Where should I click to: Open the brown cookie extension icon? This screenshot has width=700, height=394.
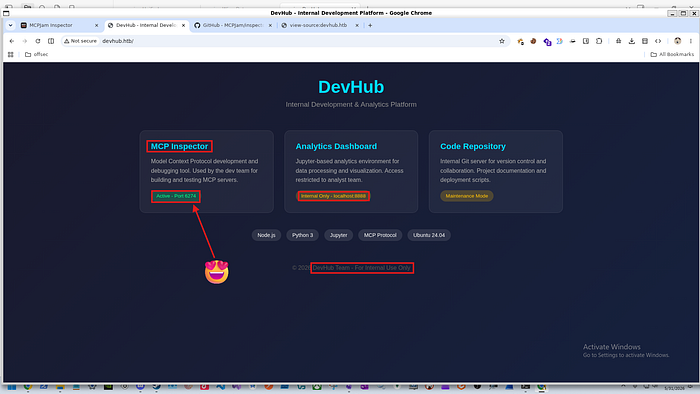533,41
